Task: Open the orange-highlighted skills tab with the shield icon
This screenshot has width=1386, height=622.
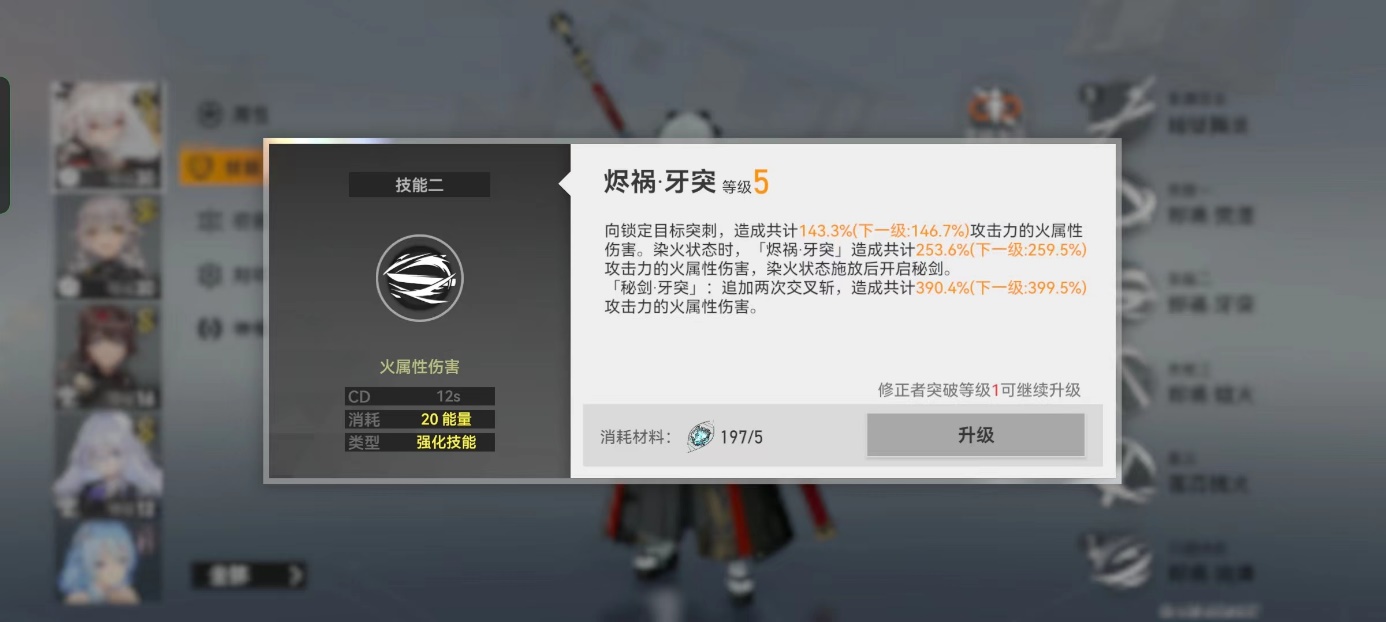Action: 222,166
